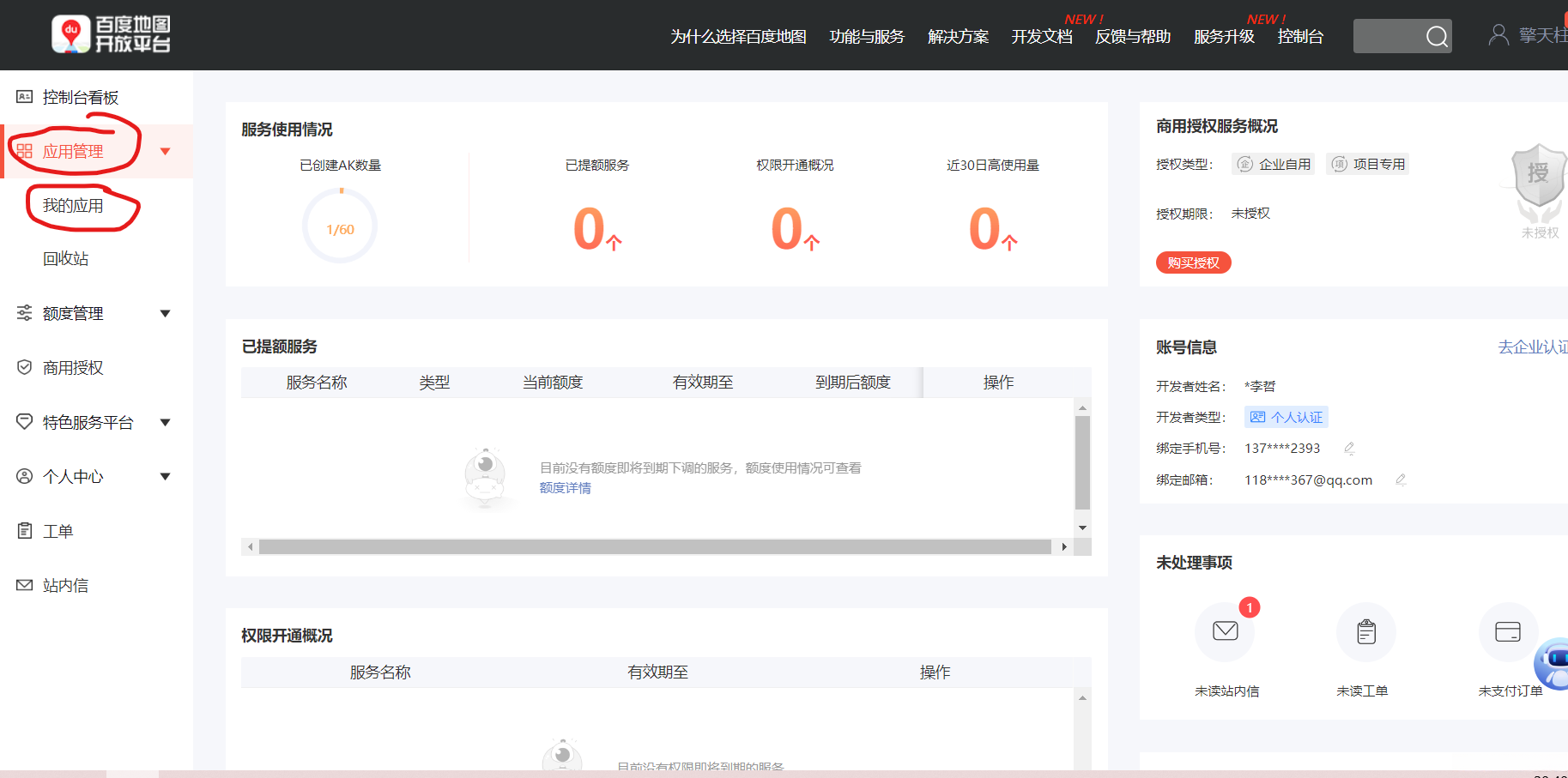Click the header search input field

pos(1388,36)
